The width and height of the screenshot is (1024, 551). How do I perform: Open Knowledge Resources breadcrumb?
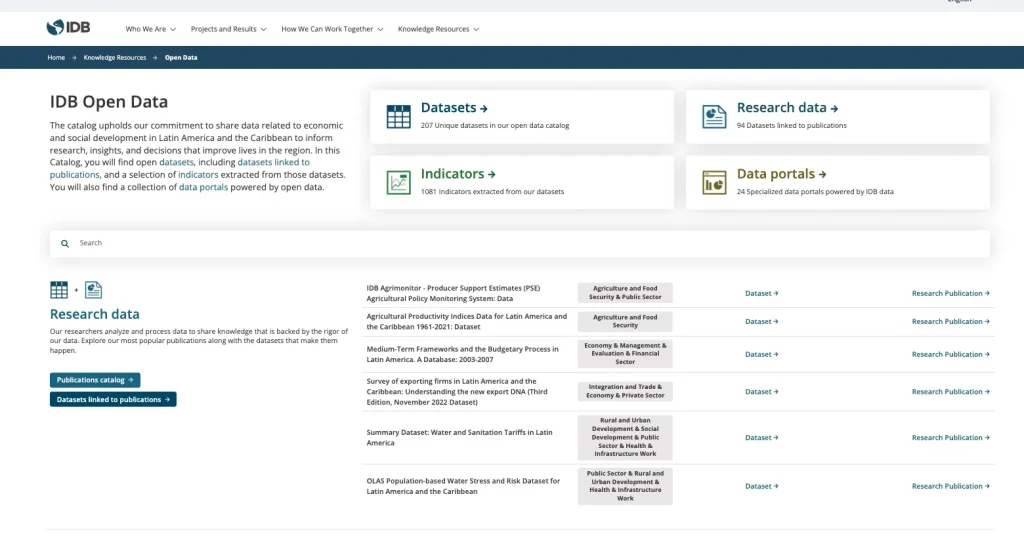pos(115,57)
